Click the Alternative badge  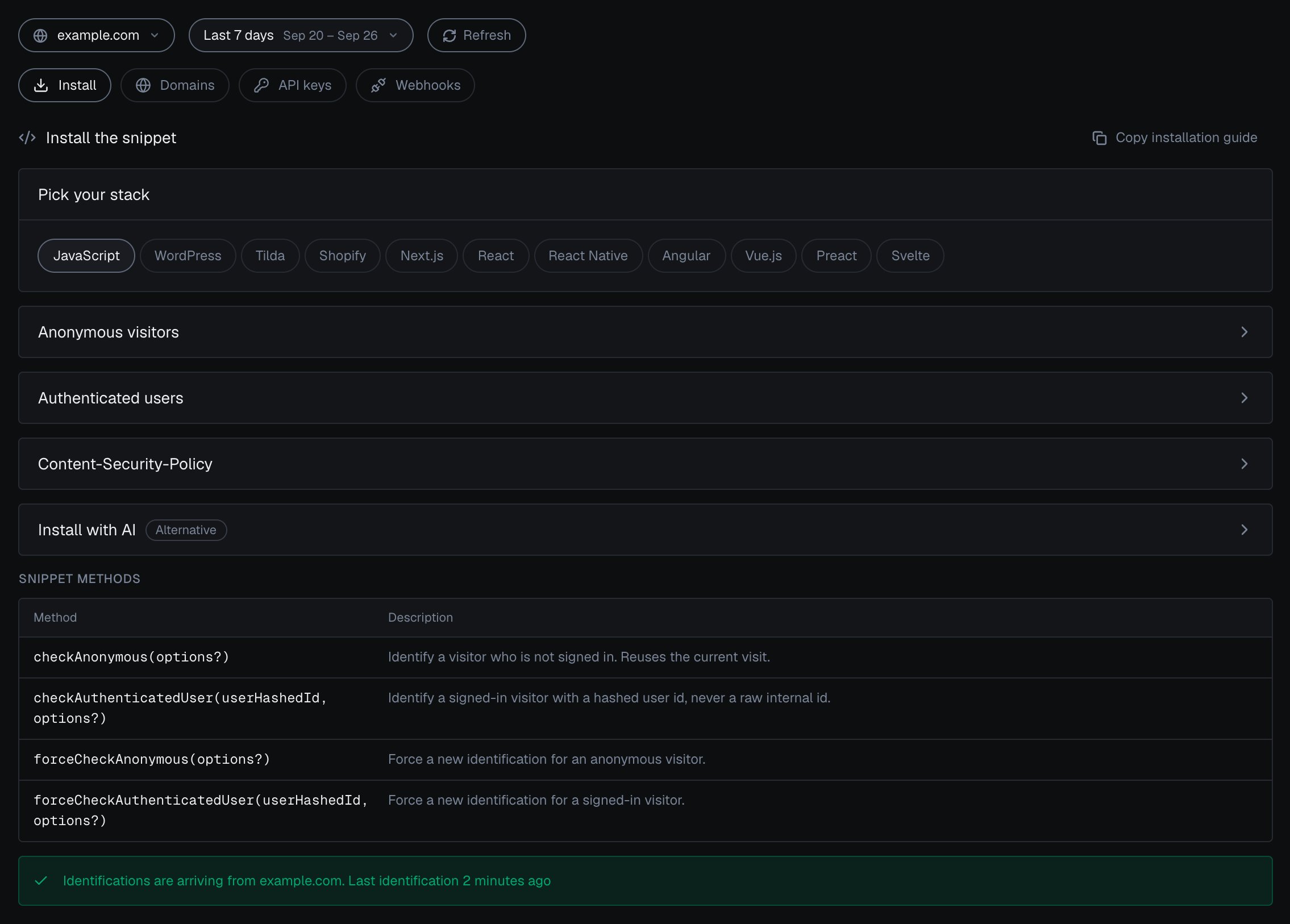186,530
